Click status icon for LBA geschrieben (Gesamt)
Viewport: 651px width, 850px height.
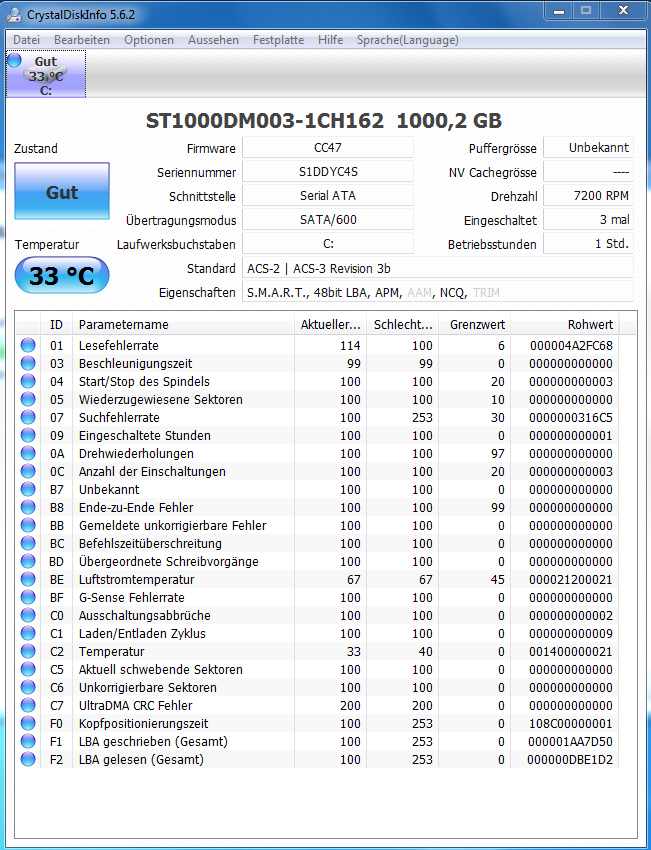click(x=28, y=741)
